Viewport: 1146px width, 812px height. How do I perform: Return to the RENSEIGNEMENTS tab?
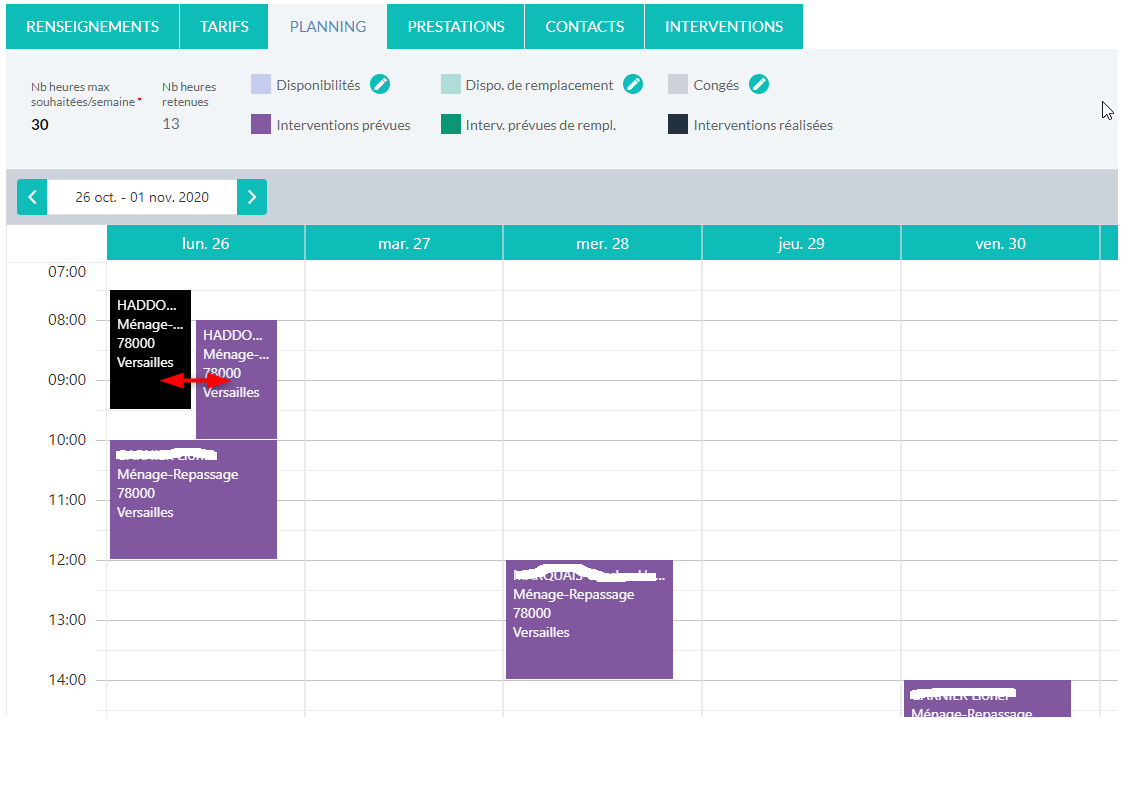[x=91, y=26]
